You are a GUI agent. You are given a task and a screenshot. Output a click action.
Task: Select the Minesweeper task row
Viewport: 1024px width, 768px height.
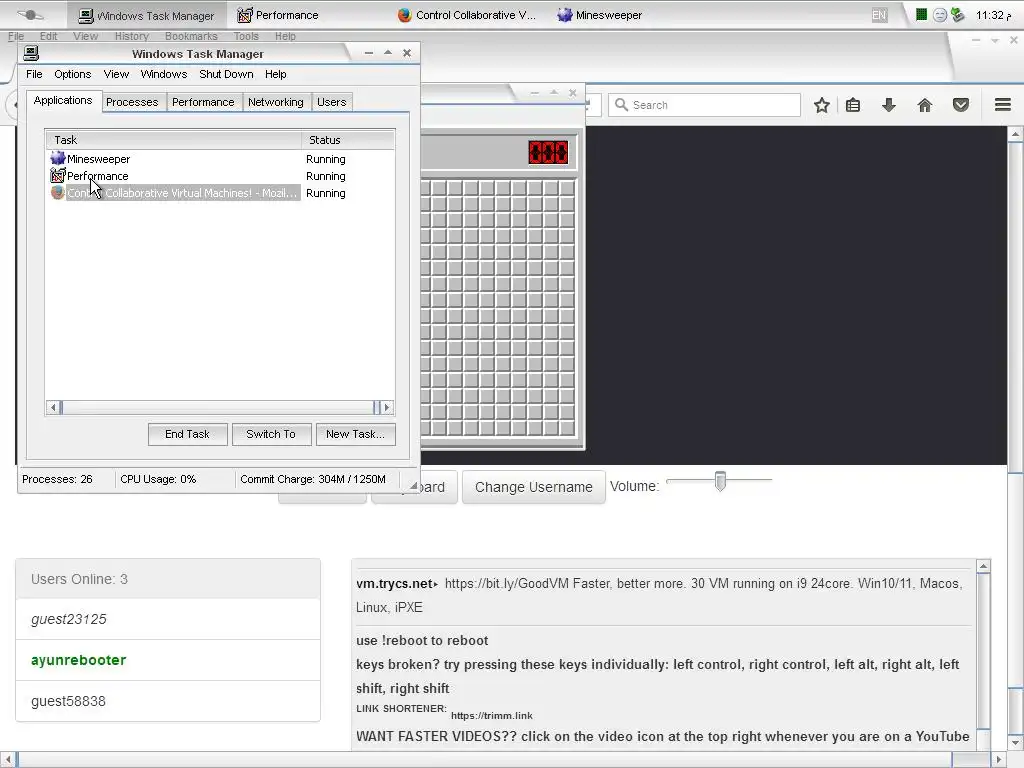click(220, 159)
